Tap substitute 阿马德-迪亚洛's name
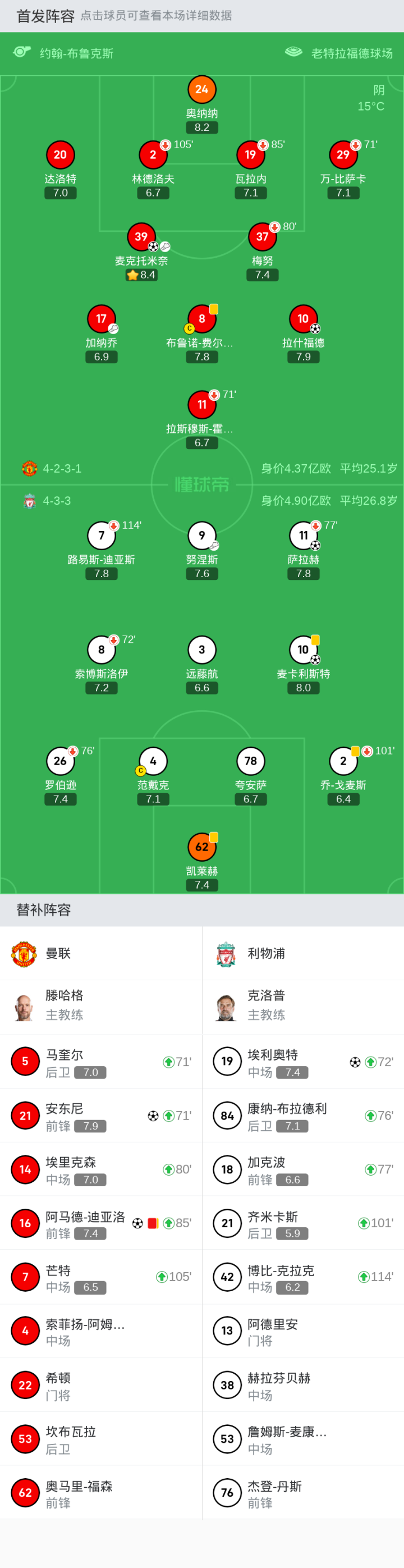Screen dimensions: 404x1568 tap(85, 1217)
